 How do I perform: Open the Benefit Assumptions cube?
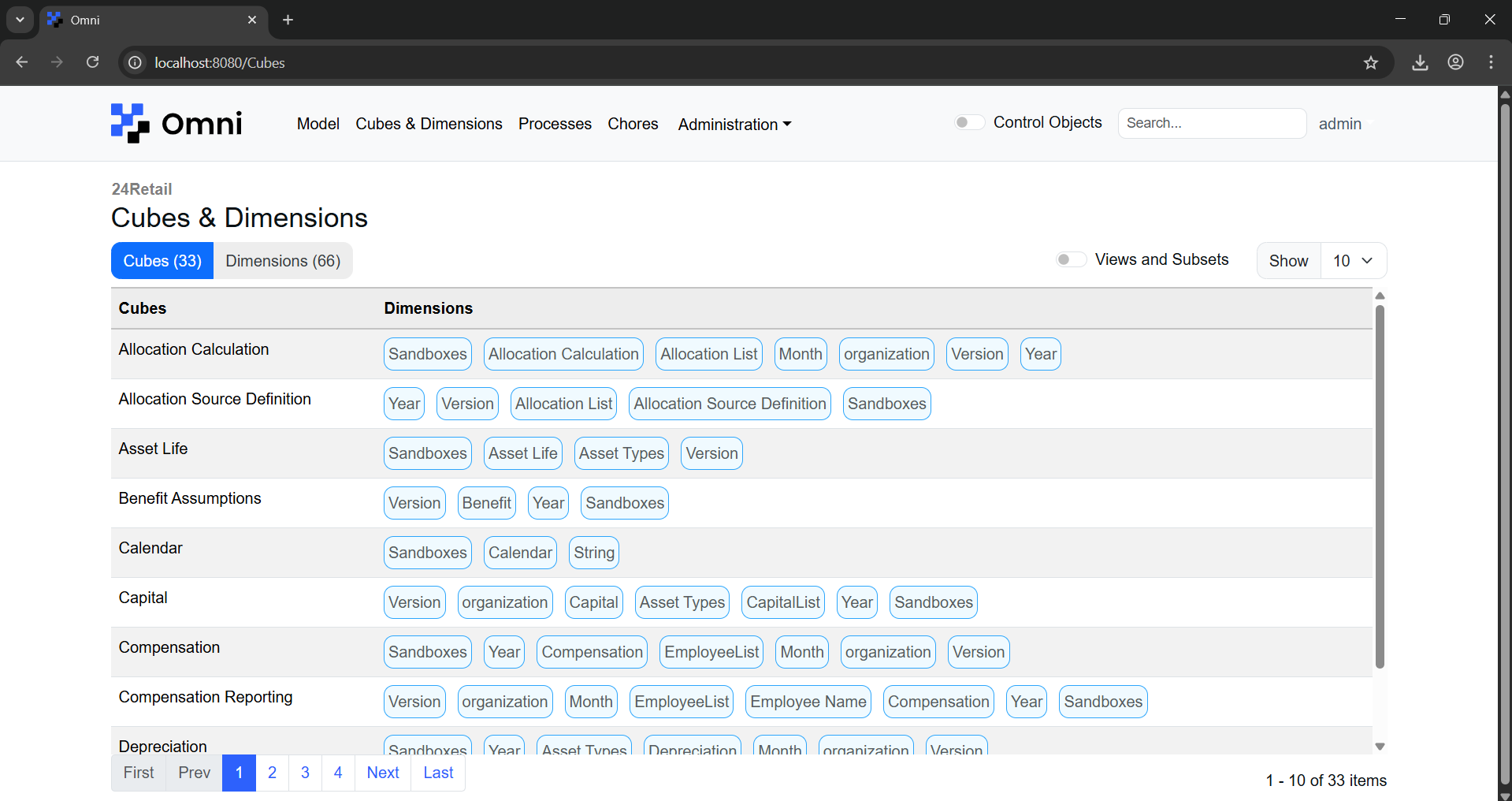pyautogui.click(x=190, y=498)
